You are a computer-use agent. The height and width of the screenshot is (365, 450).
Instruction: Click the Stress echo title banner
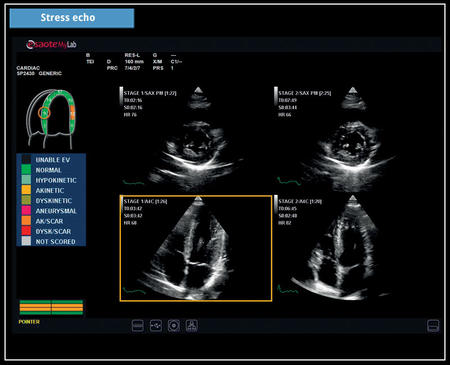[x=72, y=18]
